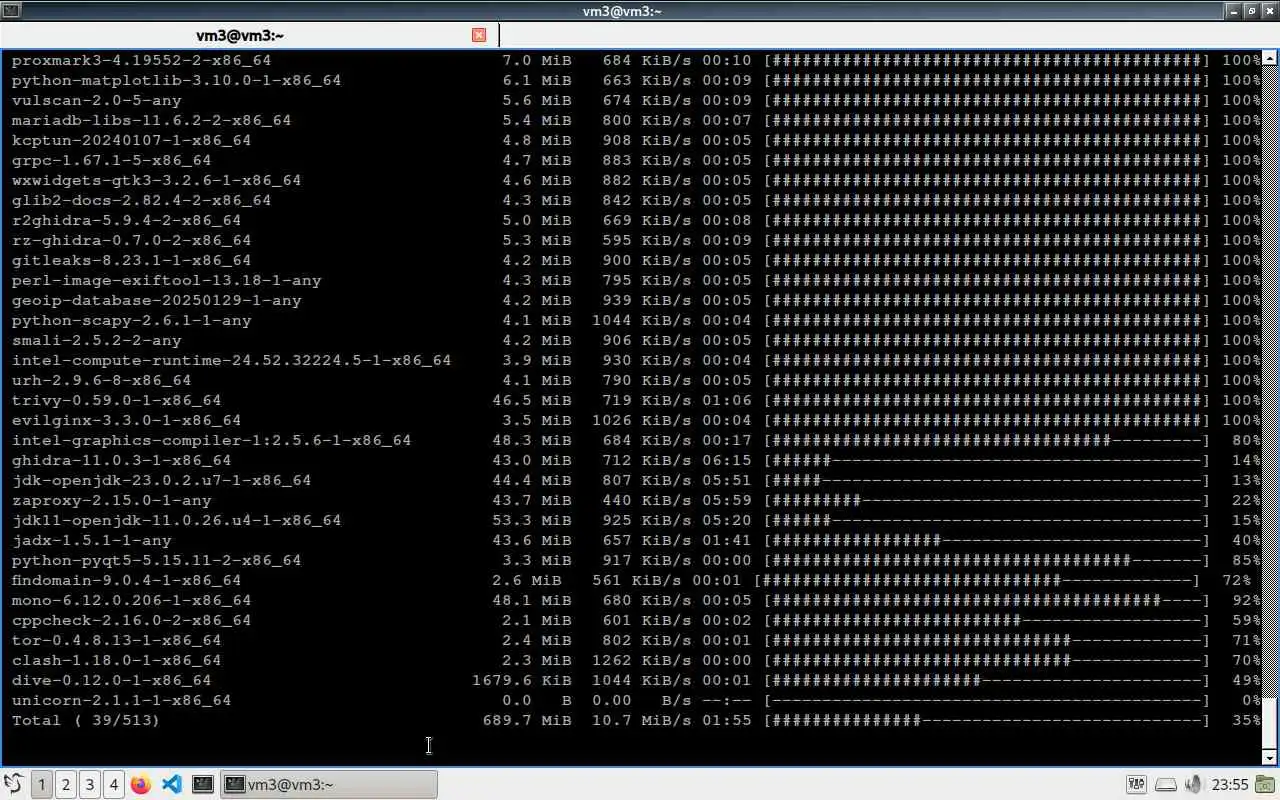Click smali-2.5.2-2-any package name

click(x=96, y=340)
